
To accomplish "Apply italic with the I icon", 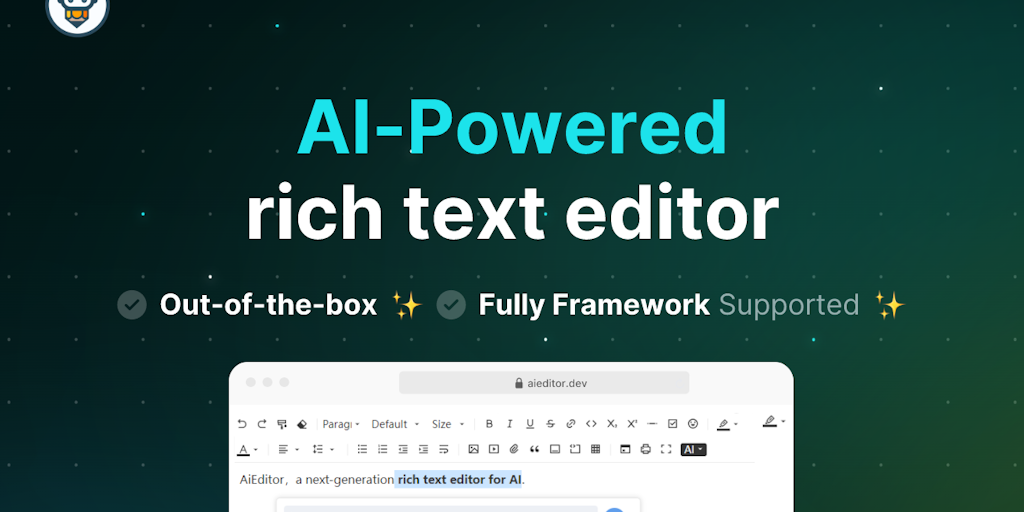I will coord(509,424).
